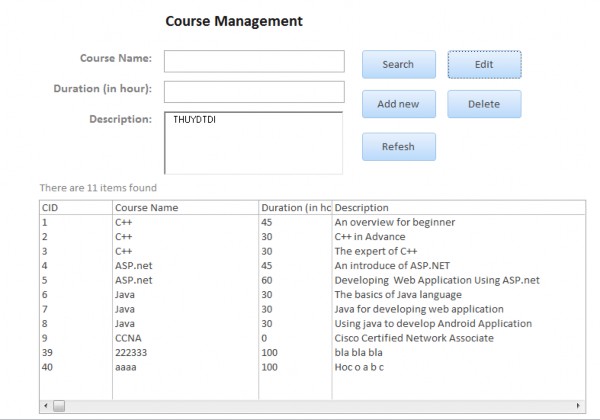Click the Search button
Image resolution: width=600 pixels, height=420 pixels.
tap(398, 64)
